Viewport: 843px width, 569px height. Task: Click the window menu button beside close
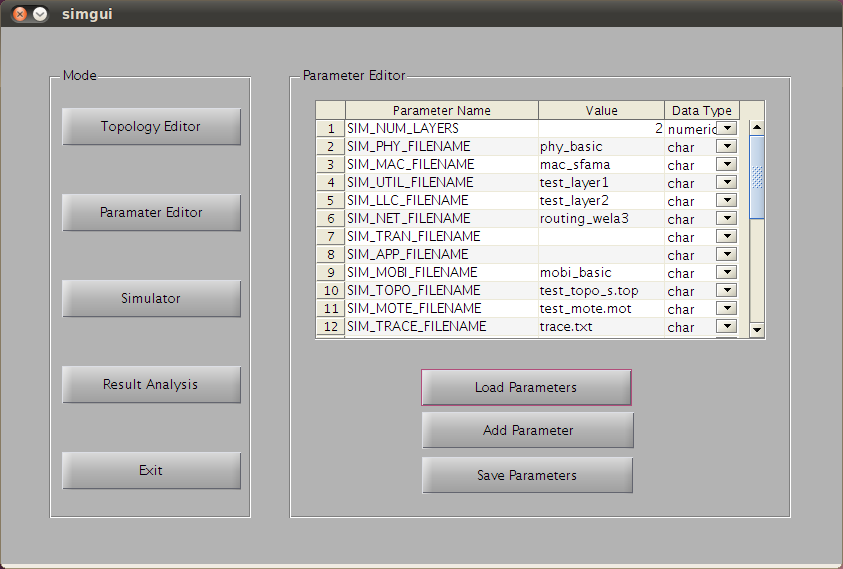point(40,14)
